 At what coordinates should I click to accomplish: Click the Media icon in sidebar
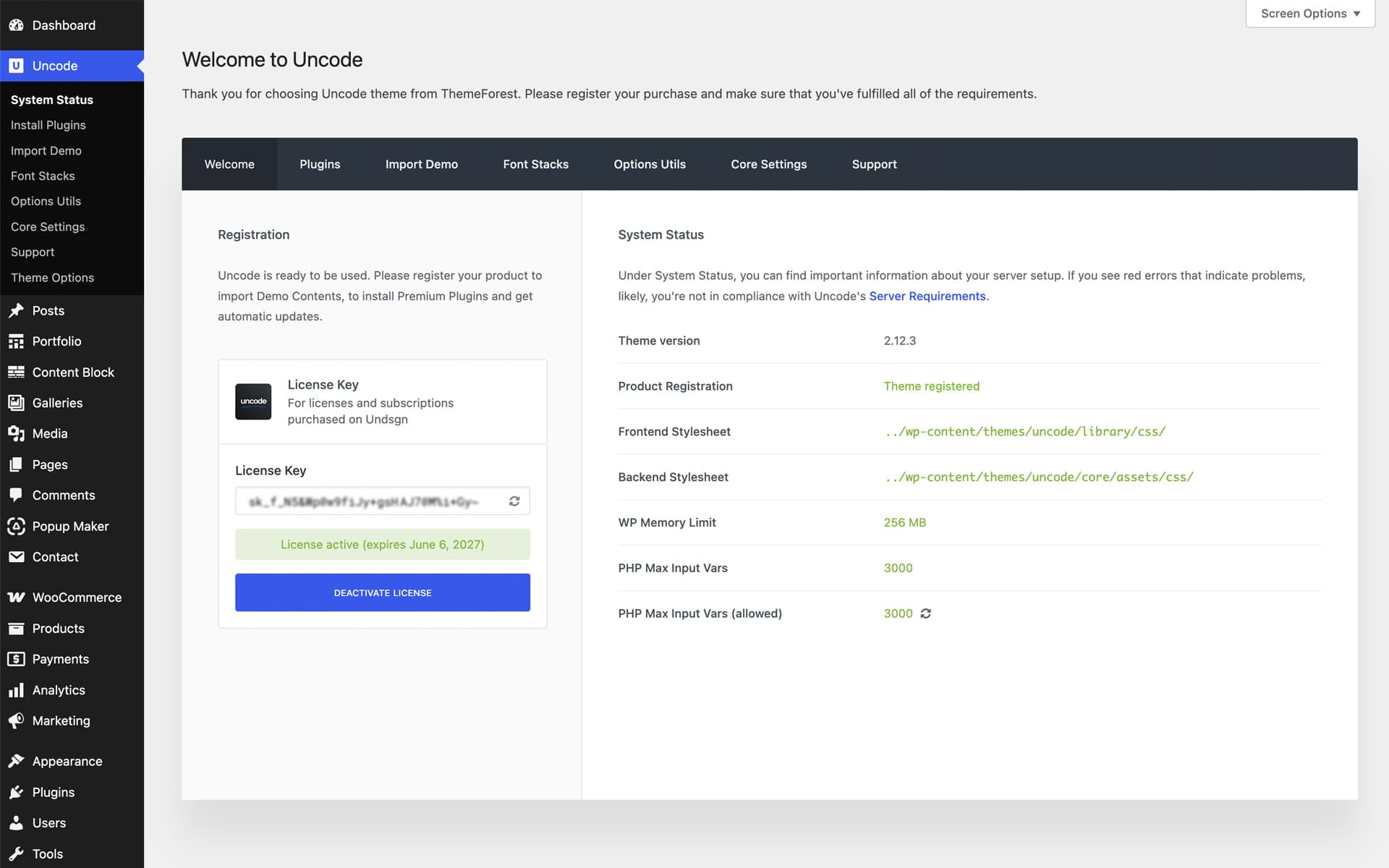coord(16,434)
